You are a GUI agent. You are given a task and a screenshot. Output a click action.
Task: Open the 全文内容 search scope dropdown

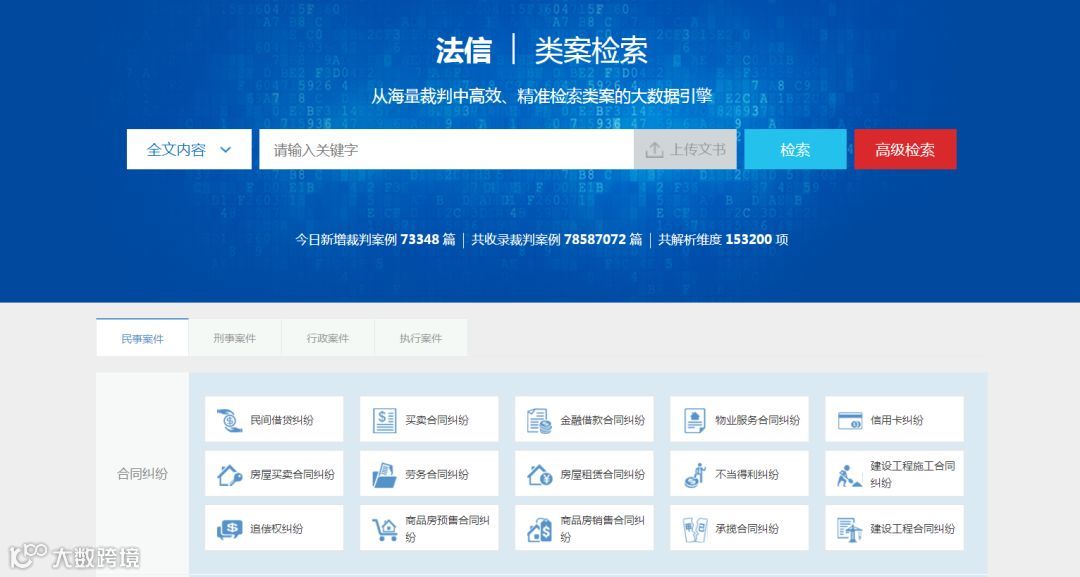tap(189, 149)
